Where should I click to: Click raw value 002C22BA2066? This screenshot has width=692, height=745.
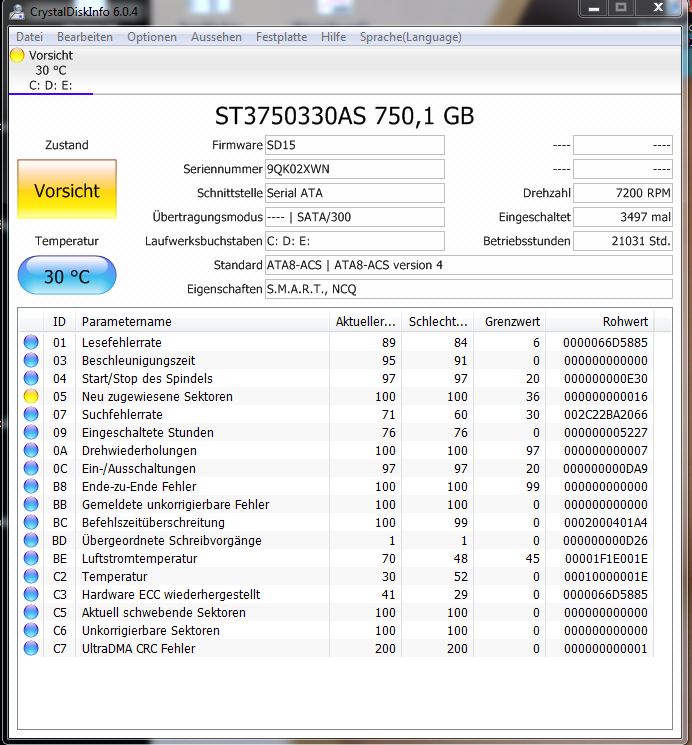[x=606, y=414]
